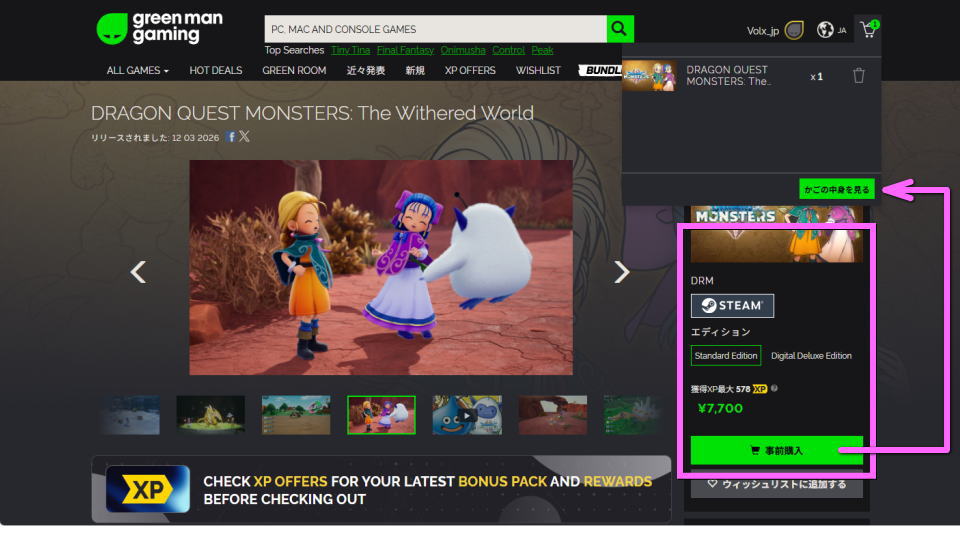This screenshot has width=960, height=540.
Task: Select the Digital Deluxe Edition option
Action: [811, 356]
